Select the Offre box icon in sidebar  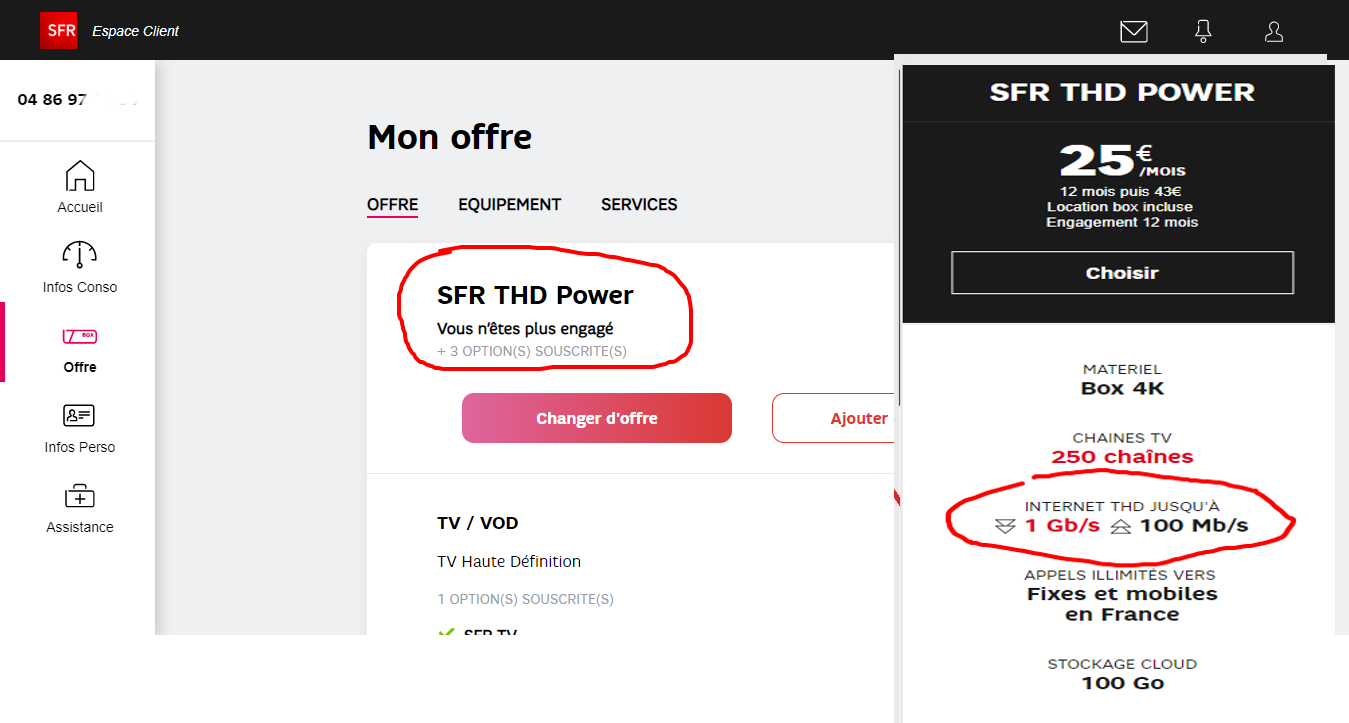click(x=80, y=336)
